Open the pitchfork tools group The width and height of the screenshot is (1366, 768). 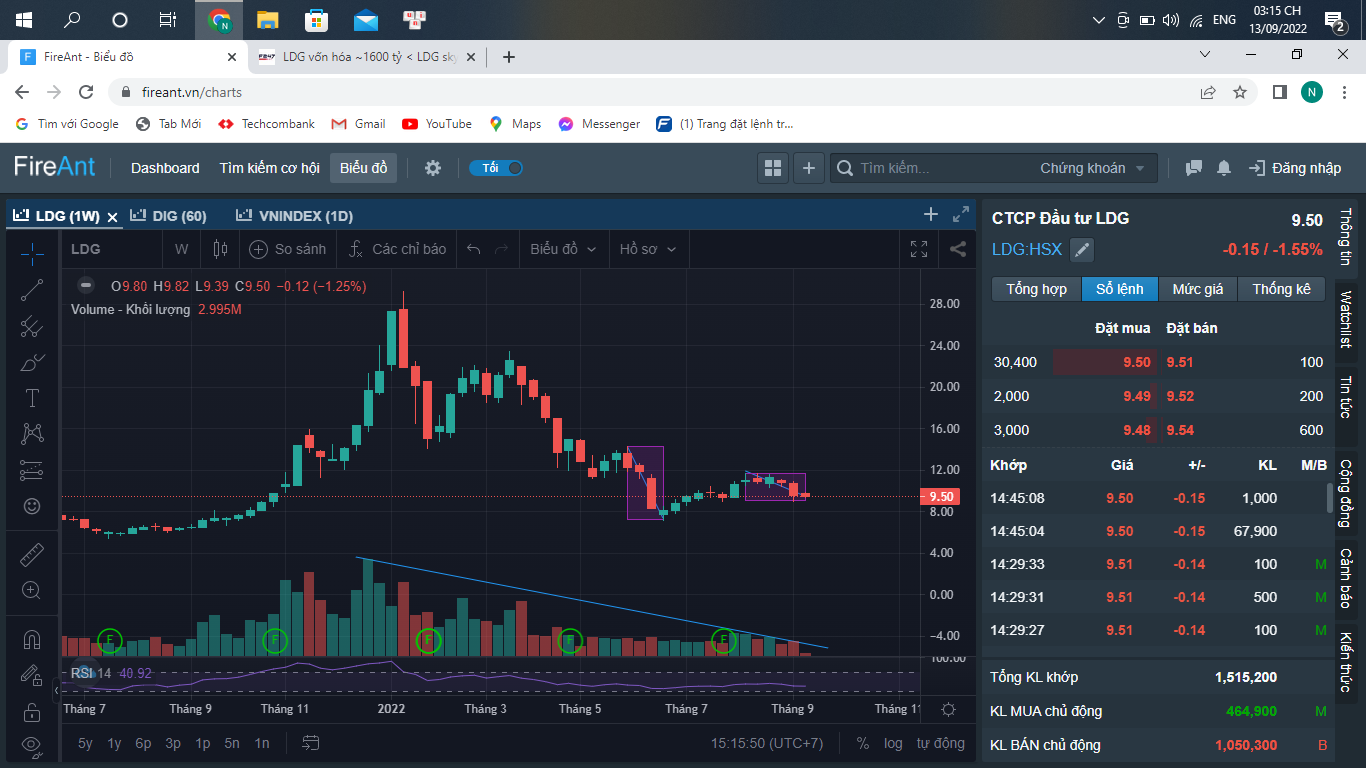point(32,326)
